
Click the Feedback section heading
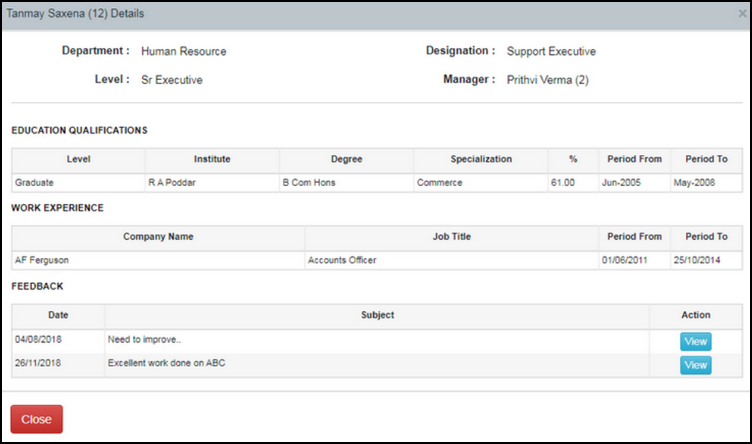pyautogui.click(x=37, y=286)
